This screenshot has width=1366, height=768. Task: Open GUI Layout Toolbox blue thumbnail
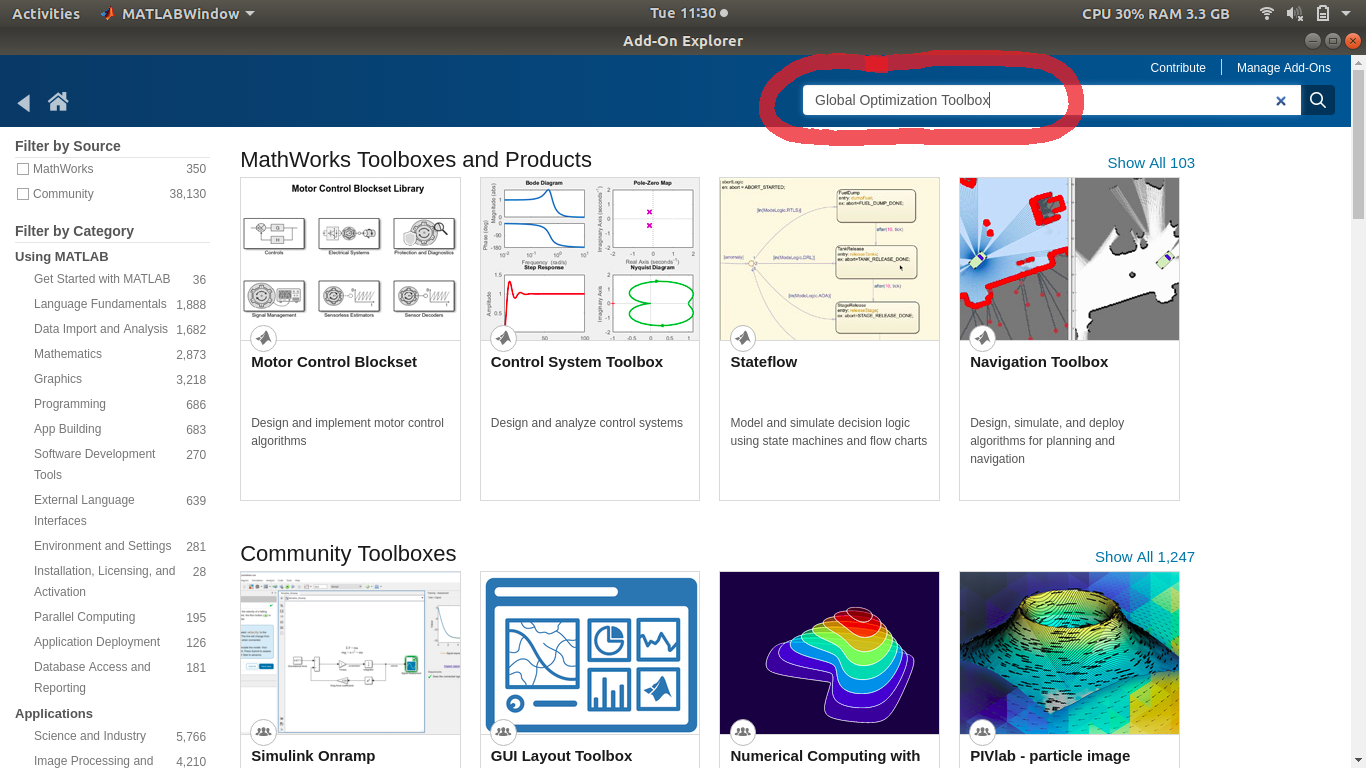[590, 653]
